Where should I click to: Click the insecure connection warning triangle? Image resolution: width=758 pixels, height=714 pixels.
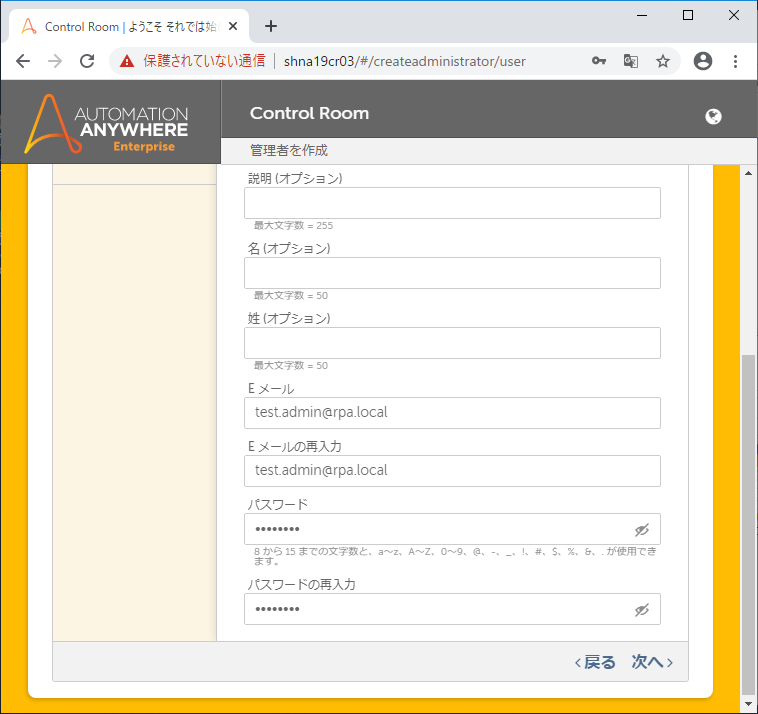tap(127, 61)
